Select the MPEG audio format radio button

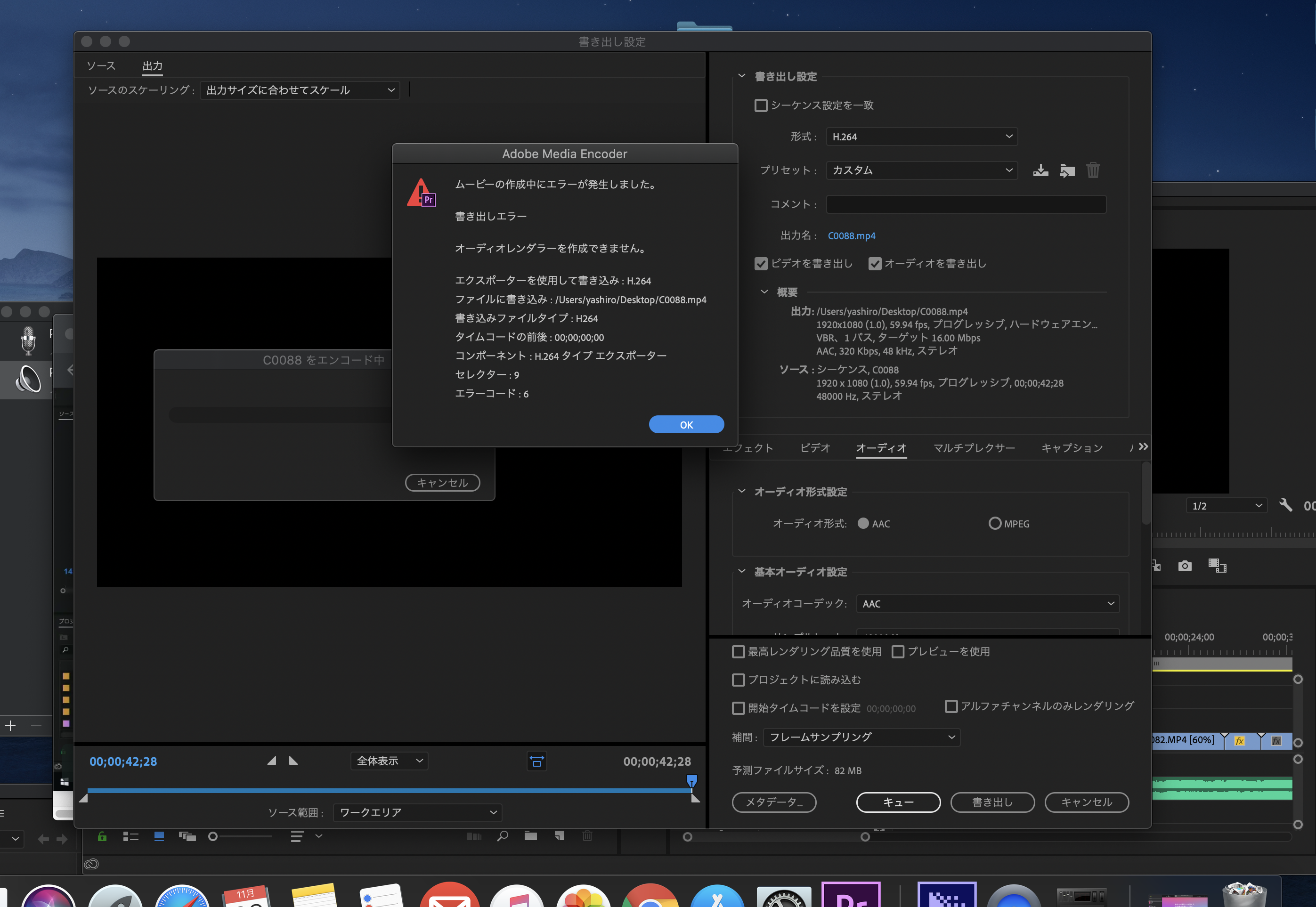(x=994, y=523)
